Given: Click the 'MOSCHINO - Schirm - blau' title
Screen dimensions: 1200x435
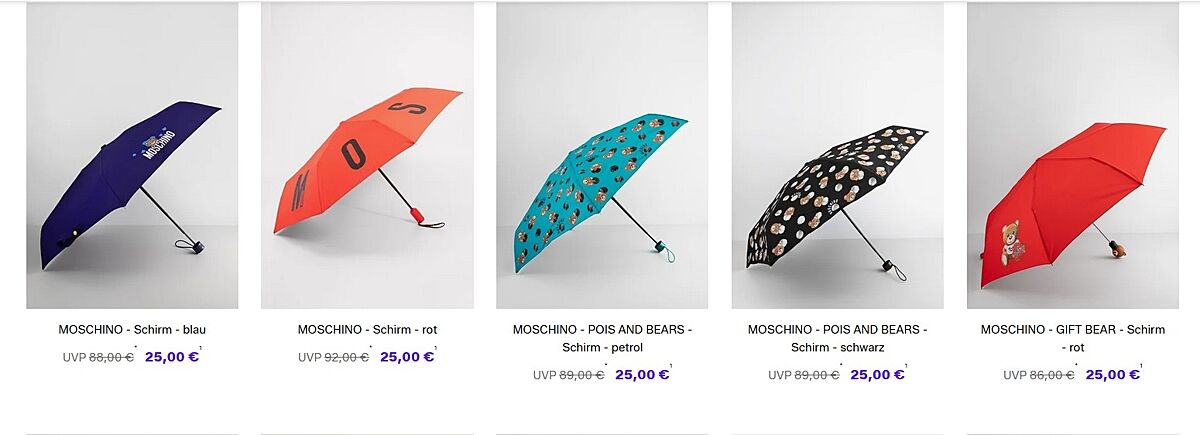Looking at the screenshot, I should pos(132,329).
